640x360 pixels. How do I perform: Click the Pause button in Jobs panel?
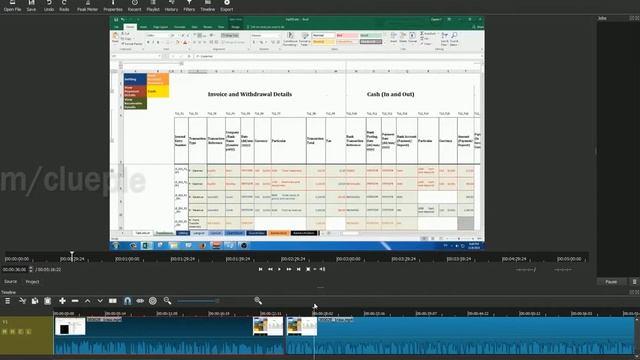611,282
